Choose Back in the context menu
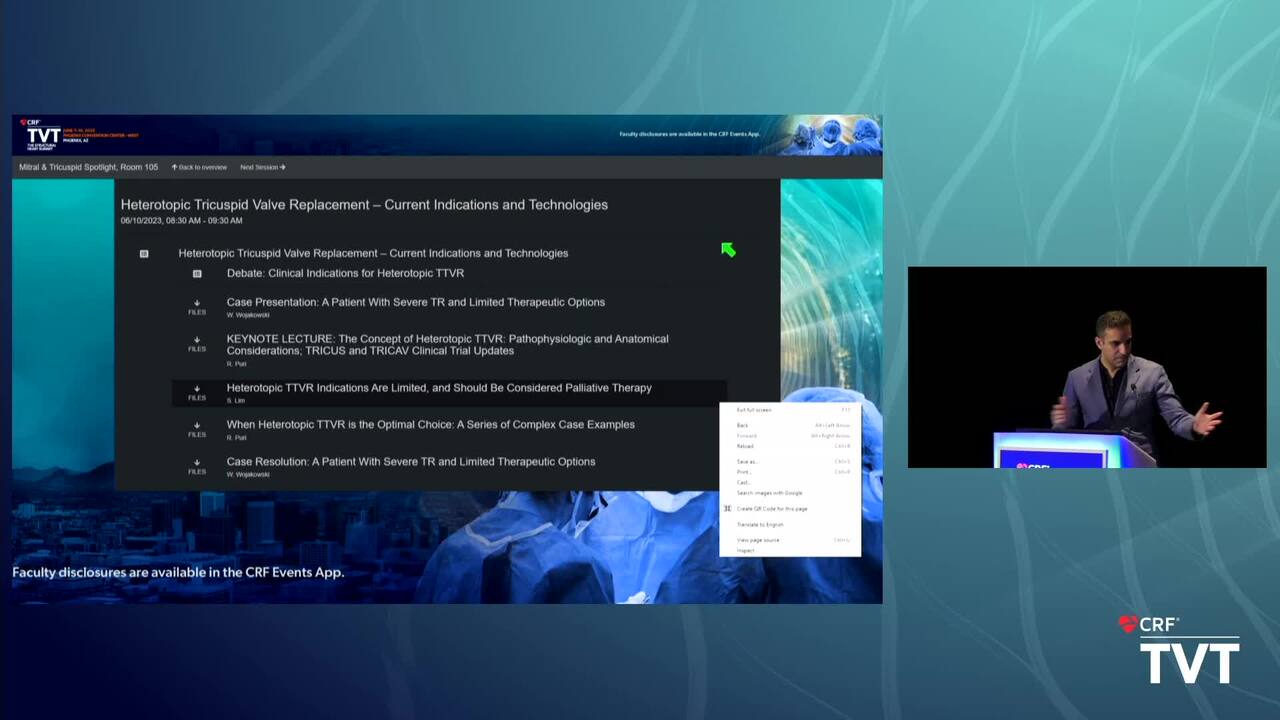 click(790, 426)
